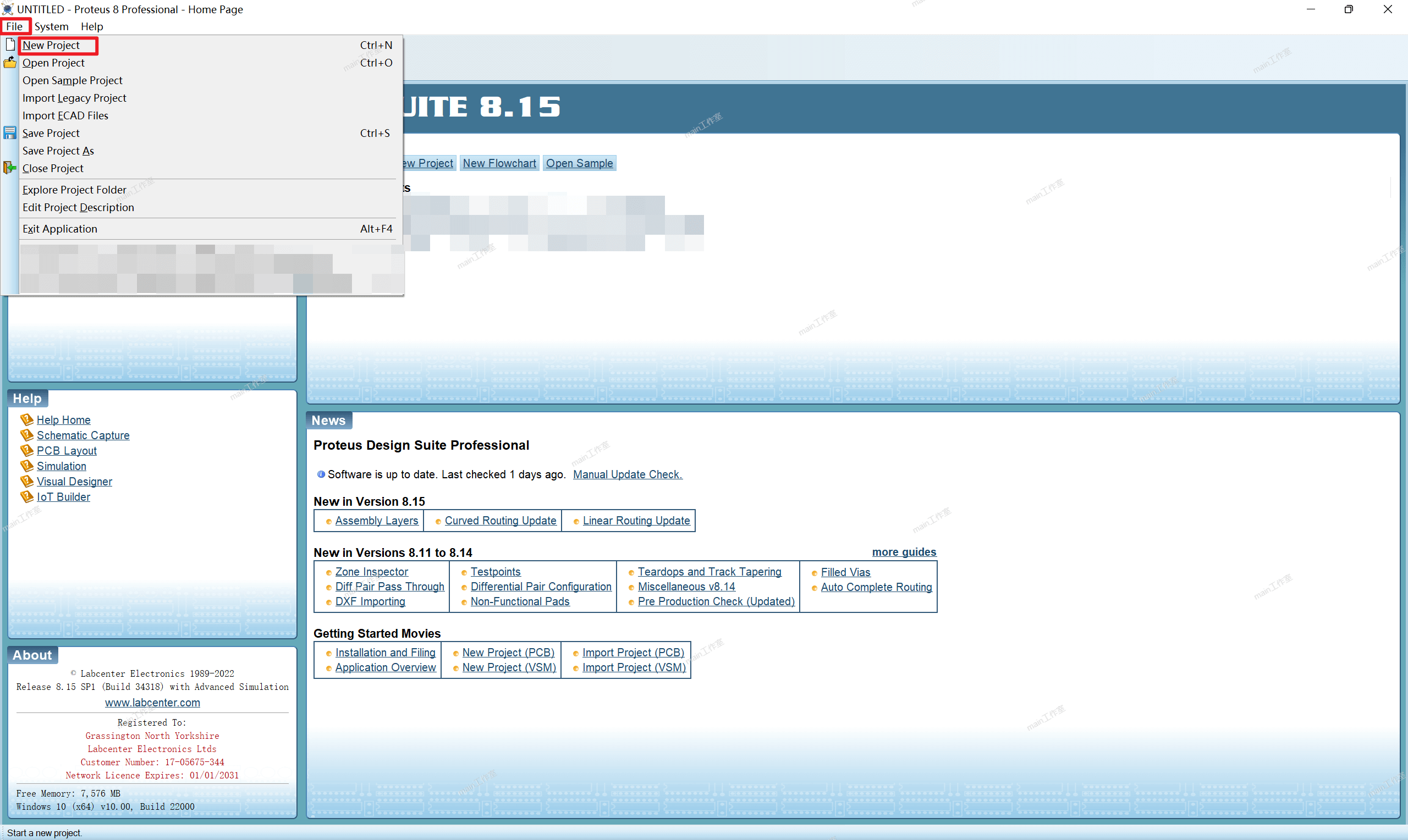This screenshot has height=840, width=1408.
Task: Select Explore Project Folder menu item
Action: click(x=74, y=190)
